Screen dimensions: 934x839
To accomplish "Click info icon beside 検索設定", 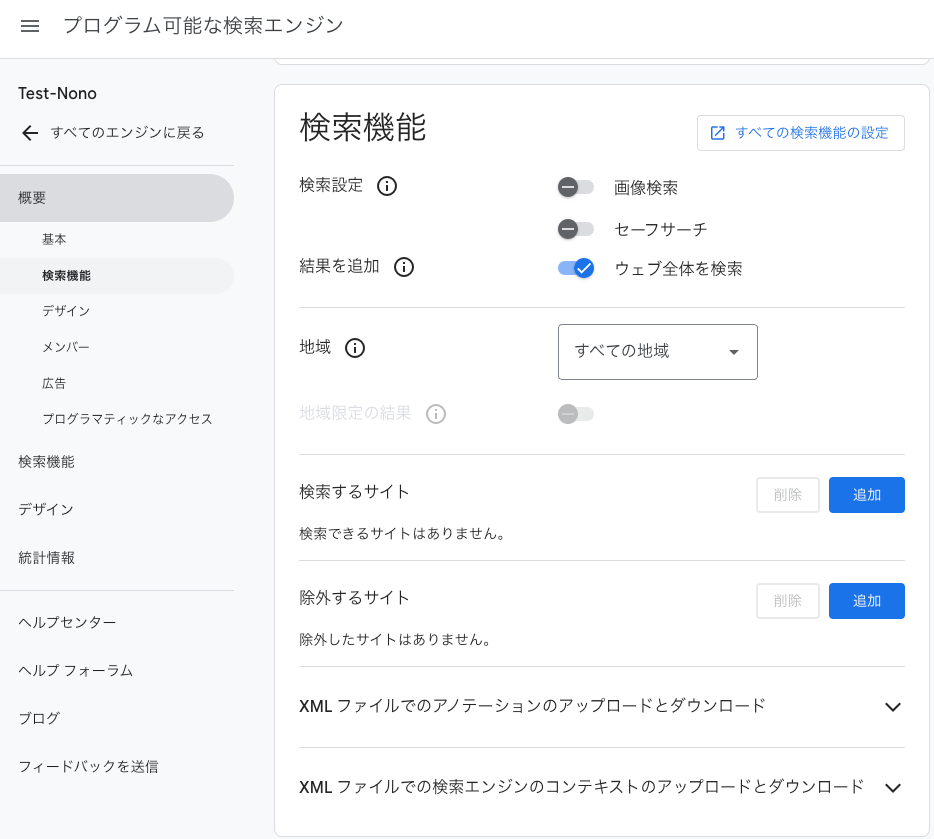I will 387,186.
